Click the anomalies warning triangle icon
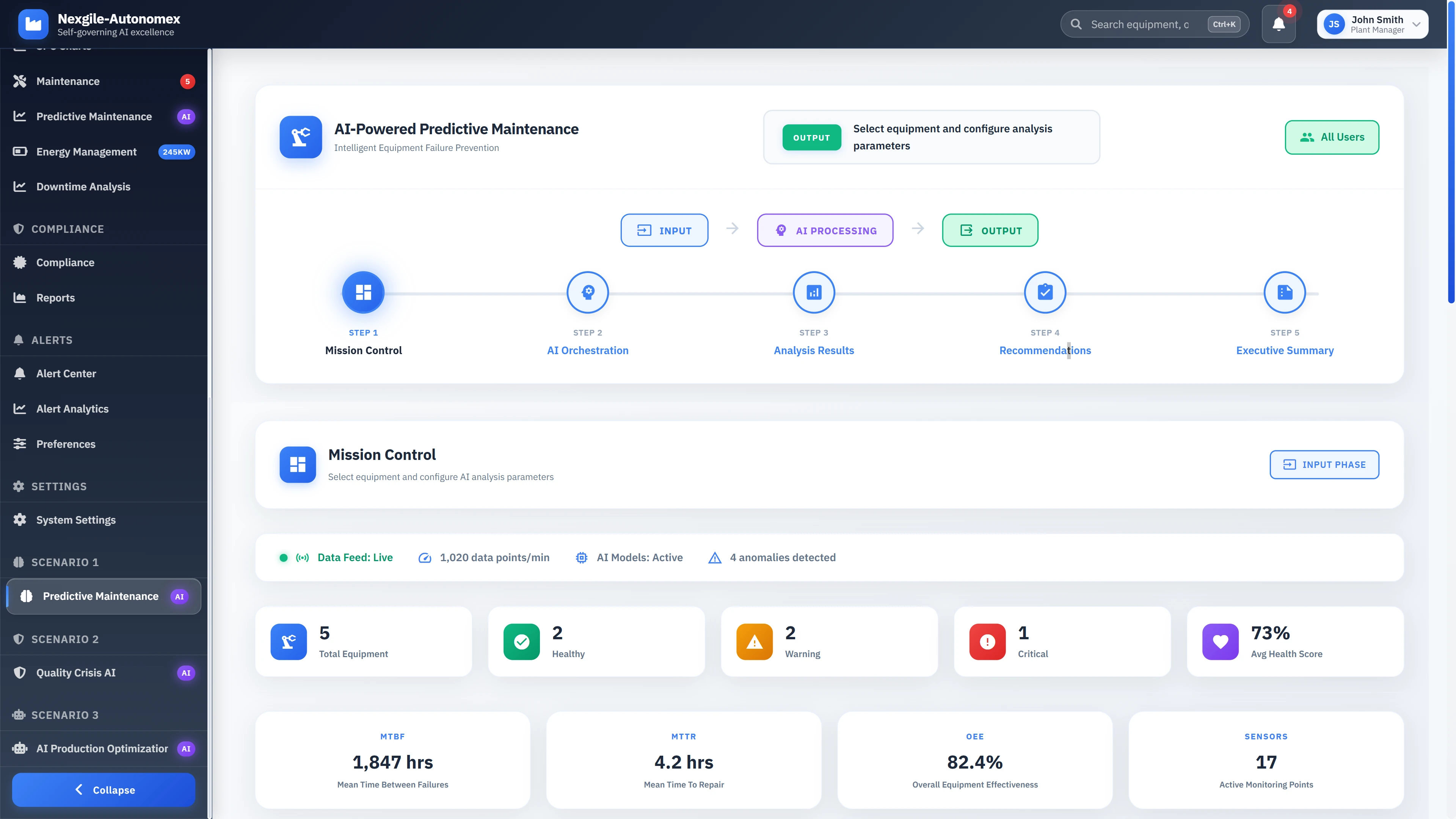 click(x=714, y=558)
